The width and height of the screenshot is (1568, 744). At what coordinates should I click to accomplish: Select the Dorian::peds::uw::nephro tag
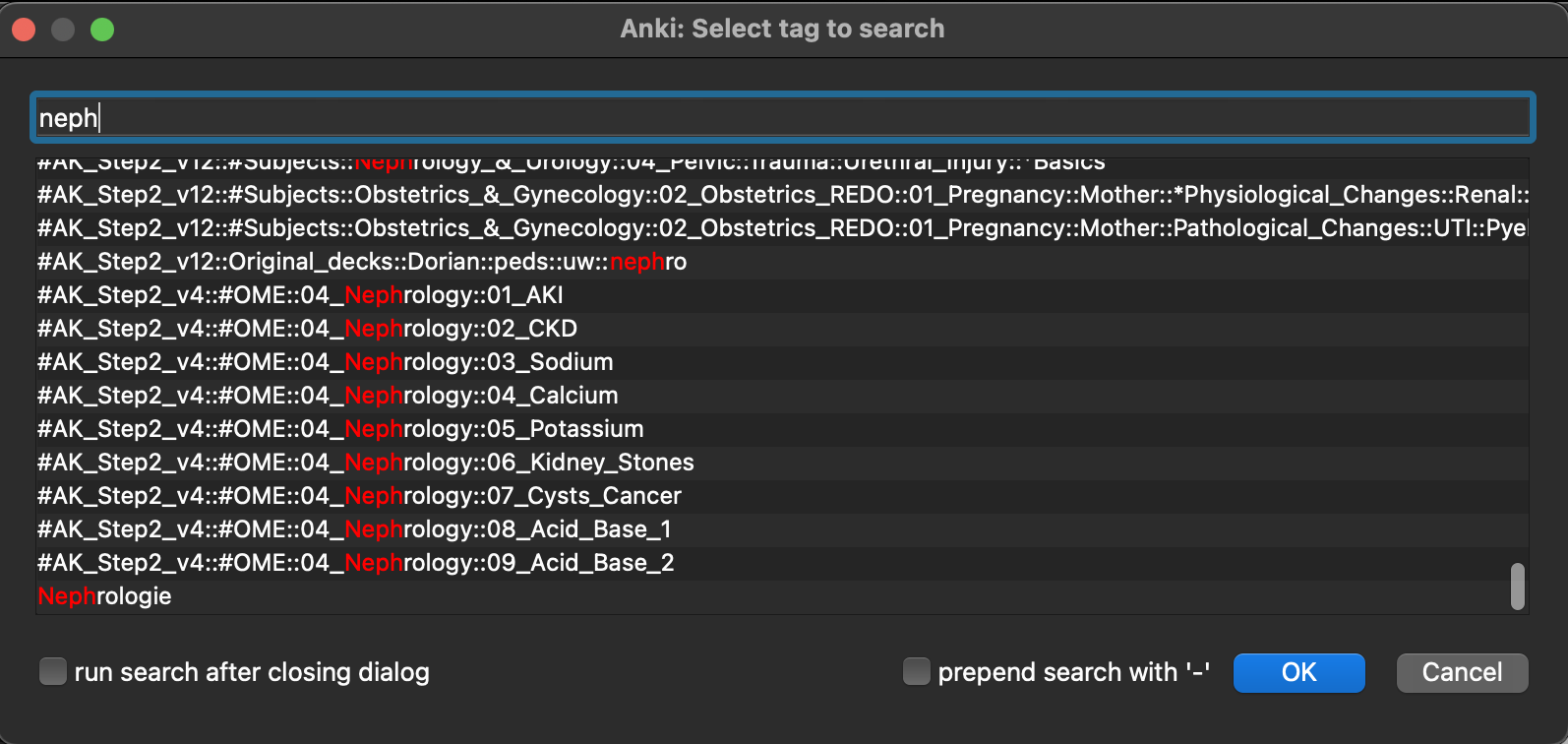[362, 262]
